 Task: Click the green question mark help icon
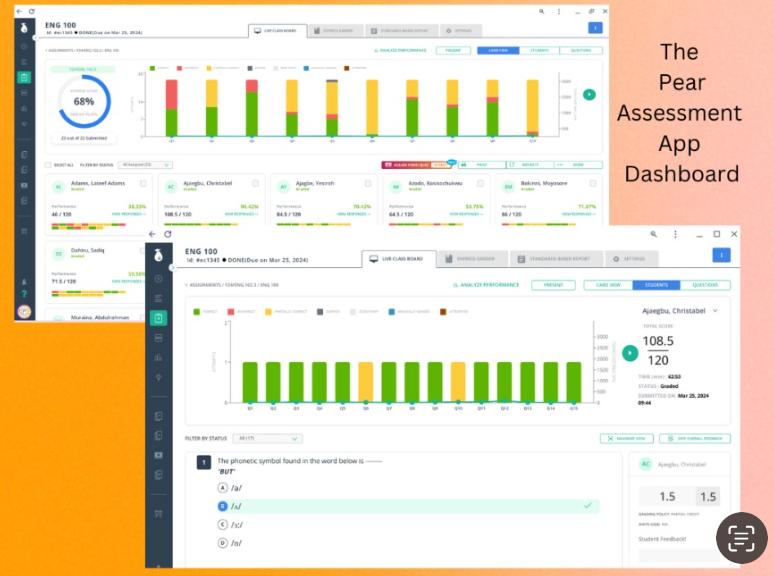point(24,294)
